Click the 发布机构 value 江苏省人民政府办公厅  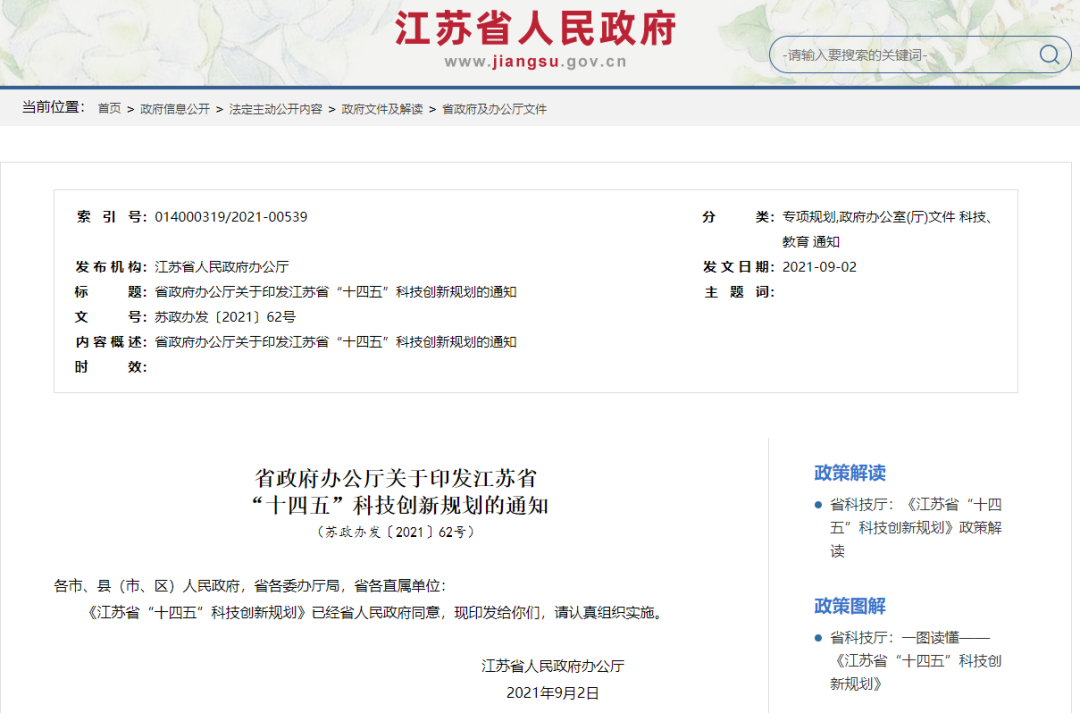pyautogui.click(x=221, y=267)
